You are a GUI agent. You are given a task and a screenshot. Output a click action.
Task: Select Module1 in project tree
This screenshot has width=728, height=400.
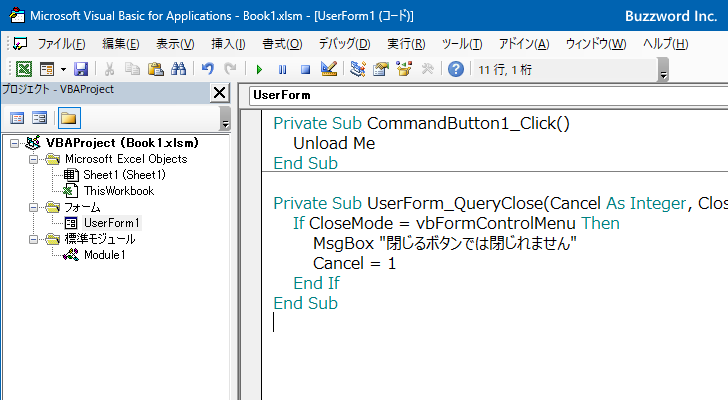(x=104, y=255)
